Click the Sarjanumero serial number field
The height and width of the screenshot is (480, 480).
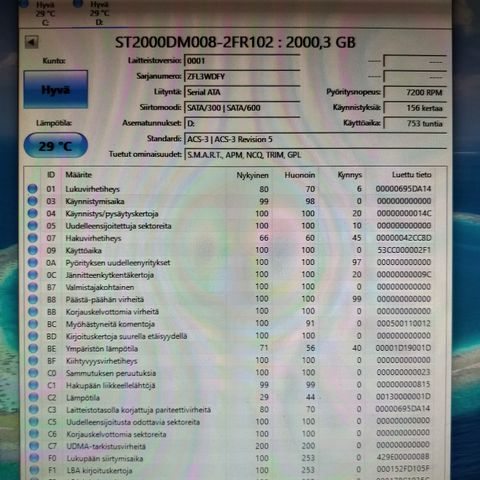point(242,76)
